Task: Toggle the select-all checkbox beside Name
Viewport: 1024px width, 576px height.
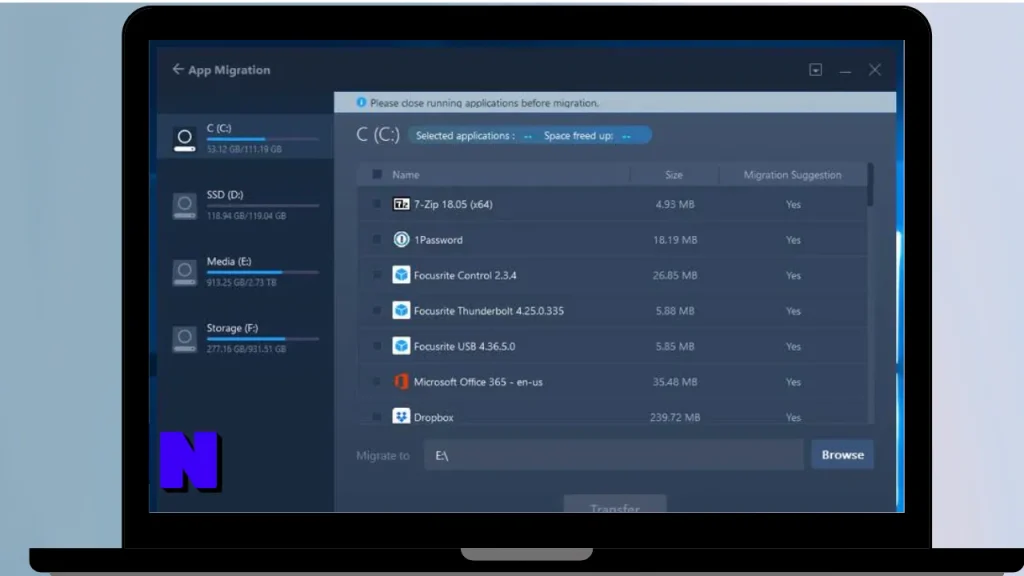Action: click(377, 174)
